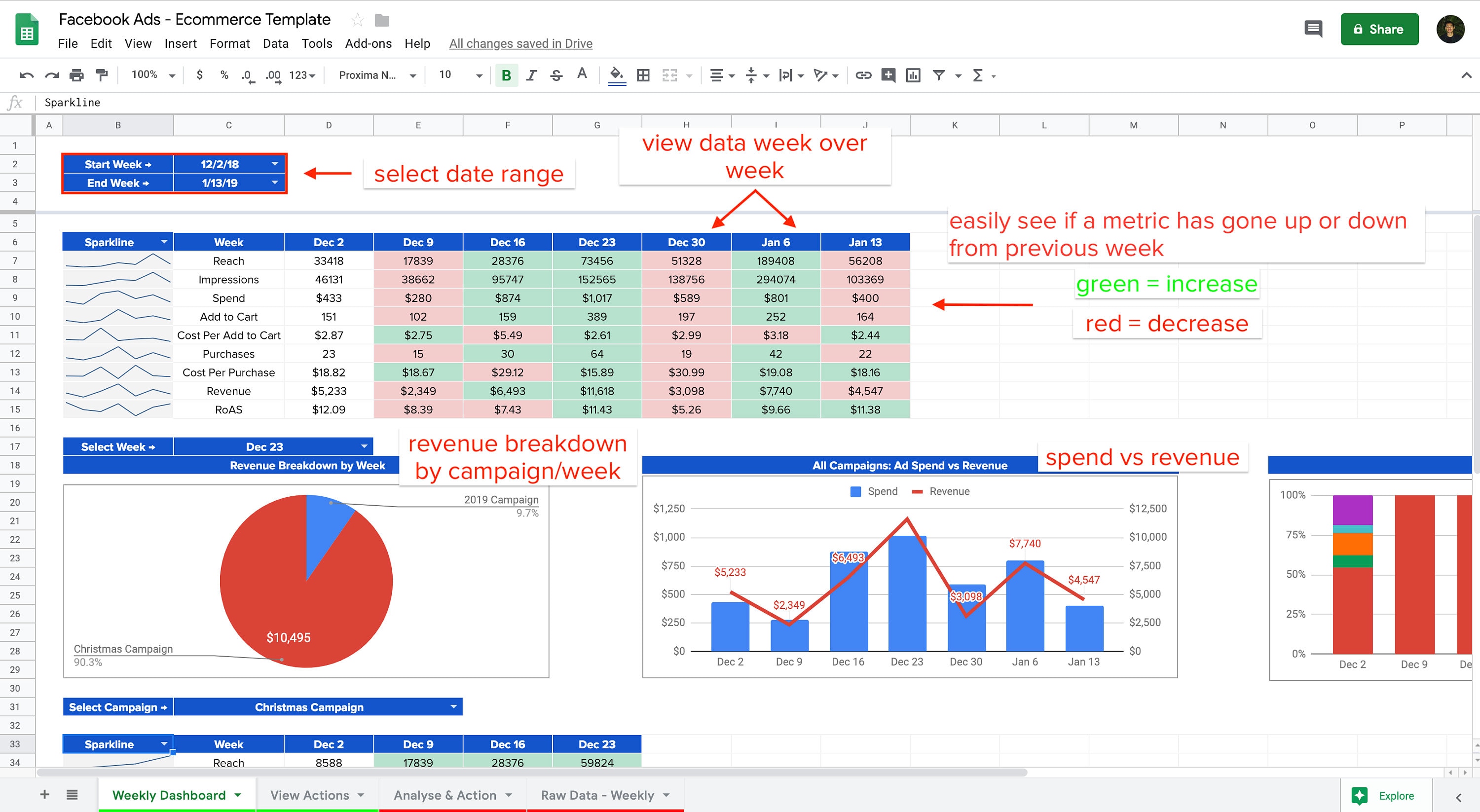This screenshot has width=1480, height=812.
Task: Toggle bold formatting
Action: [506, 74]
